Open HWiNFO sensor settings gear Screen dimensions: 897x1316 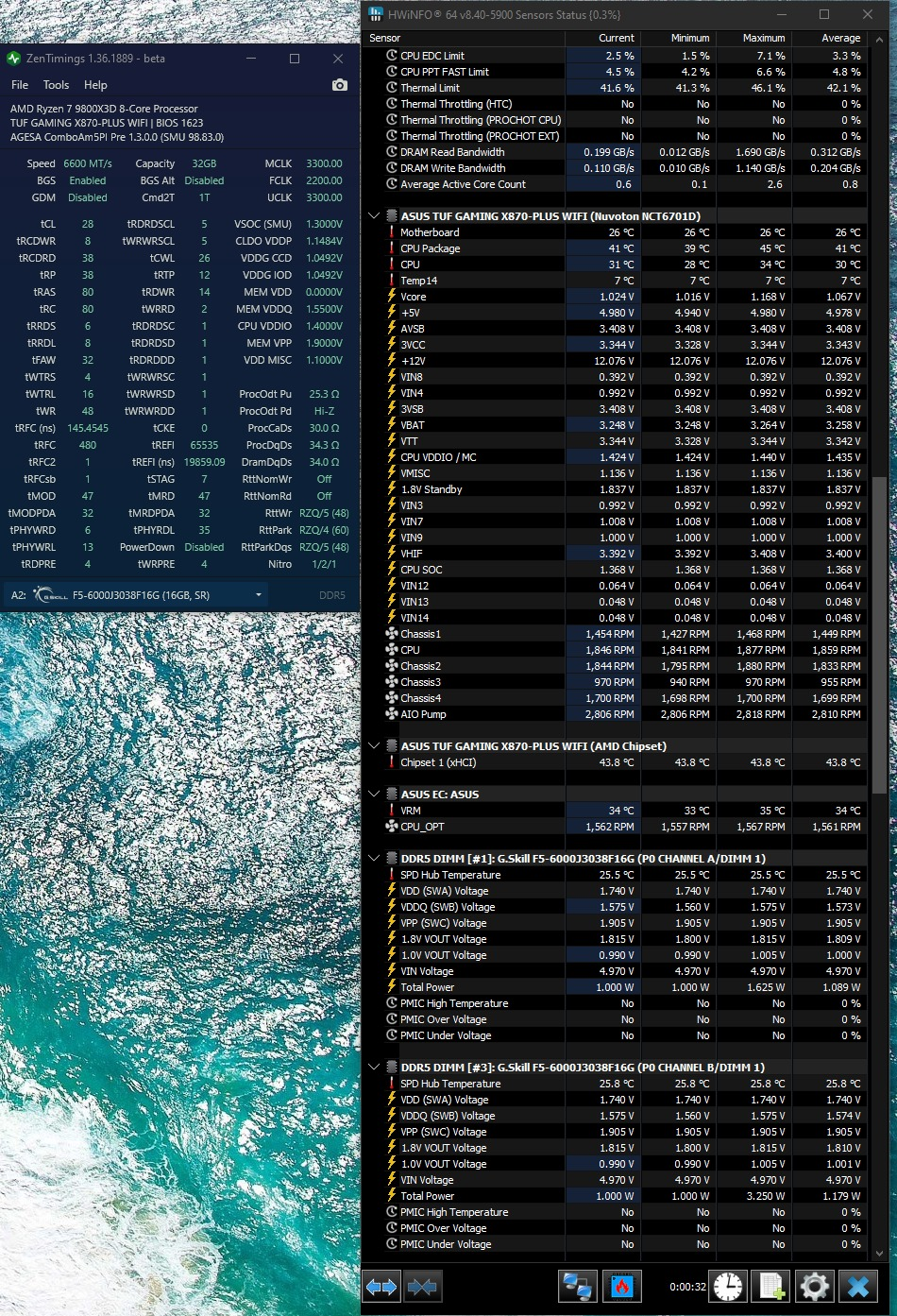click(x=814, y=1287)
